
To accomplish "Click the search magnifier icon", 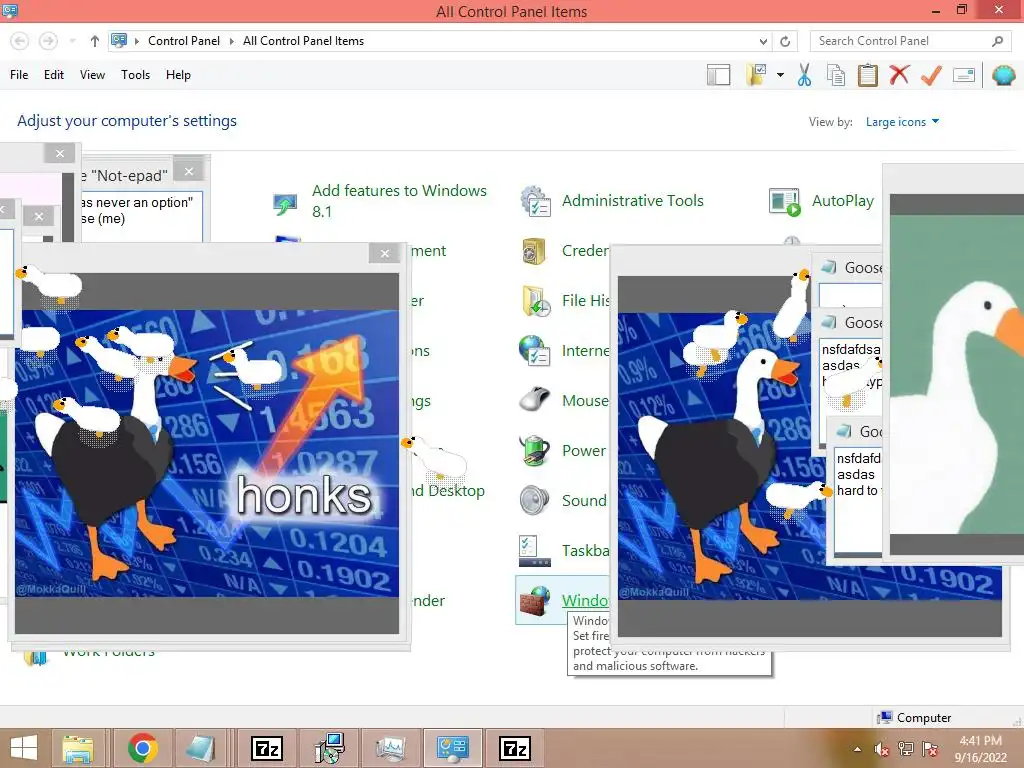I will 997,41.
